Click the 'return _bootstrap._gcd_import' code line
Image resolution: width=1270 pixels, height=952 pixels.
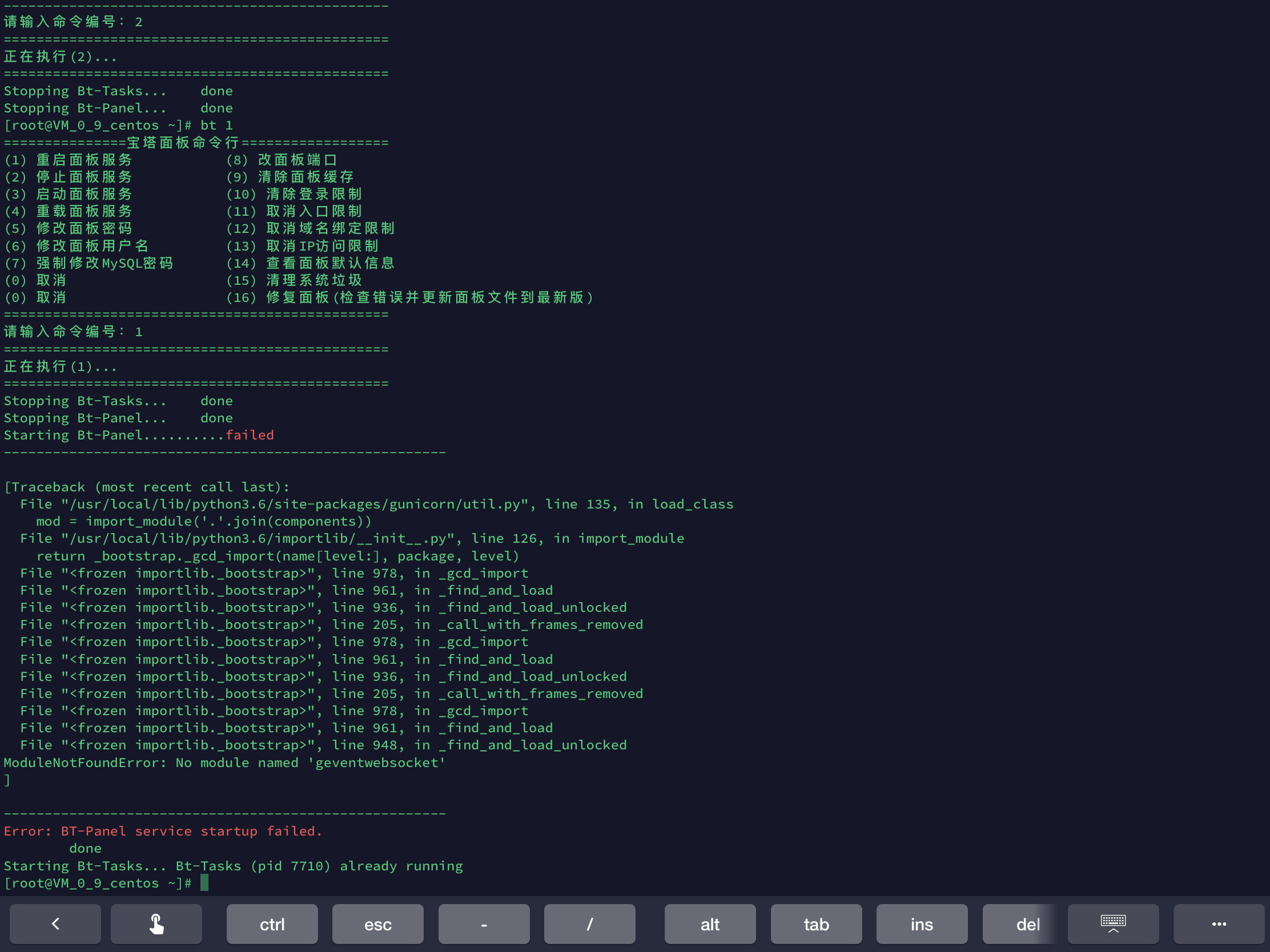pyautogui.click(x=278, y=556)
